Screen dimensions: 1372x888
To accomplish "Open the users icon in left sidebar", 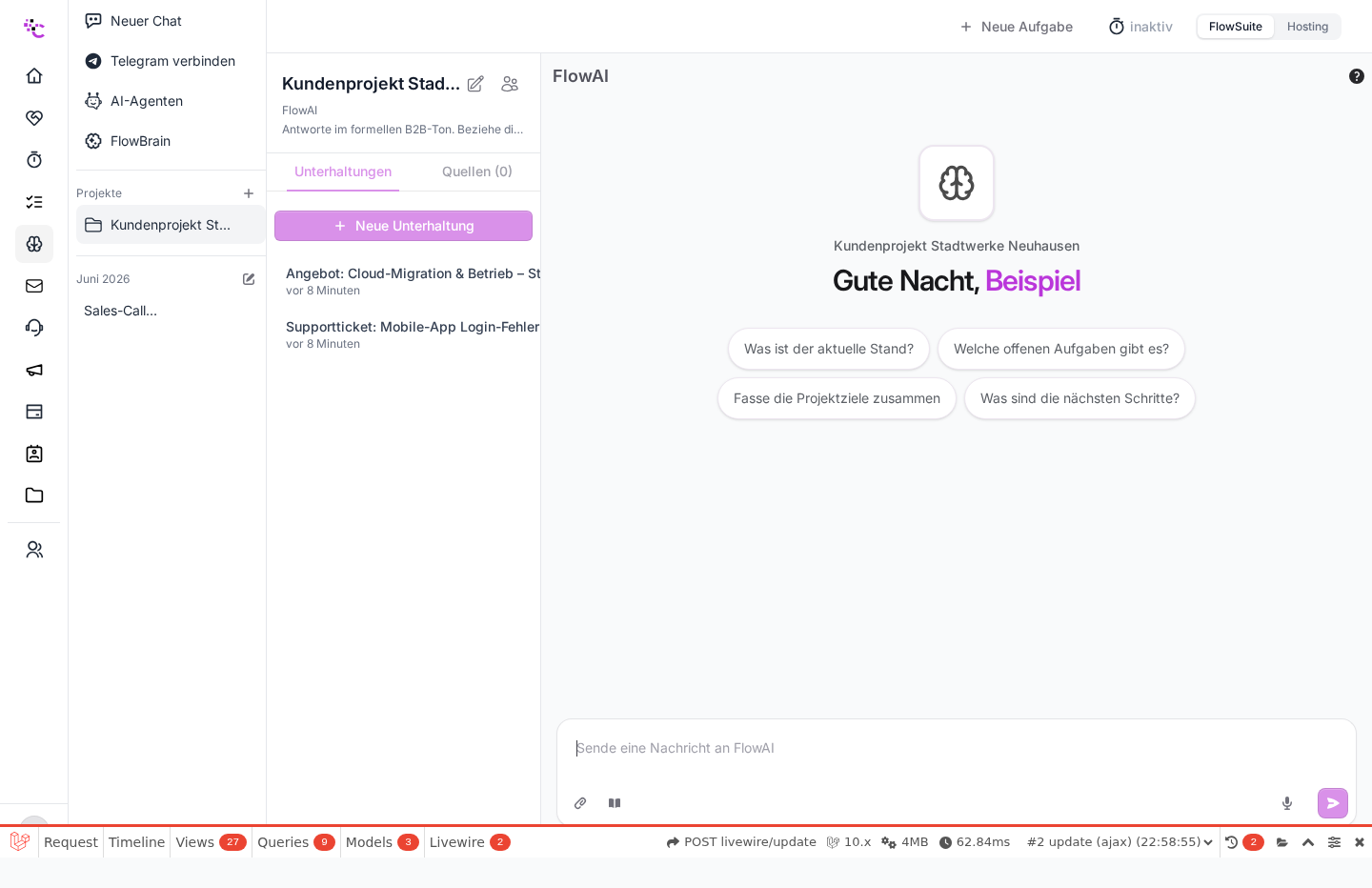I will pyautogui.click(x=34, y=550).
